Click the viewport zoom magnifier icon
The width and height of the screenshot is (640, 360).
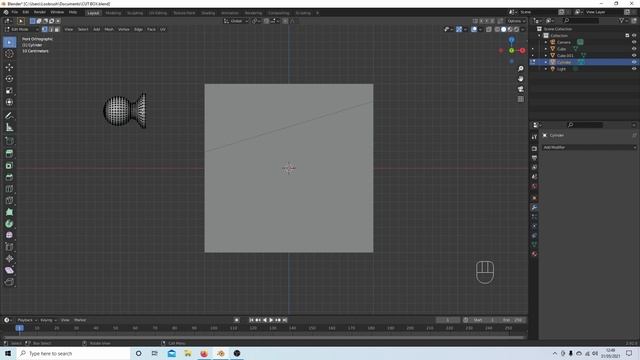pyautogui.click(x=520, y=69)
